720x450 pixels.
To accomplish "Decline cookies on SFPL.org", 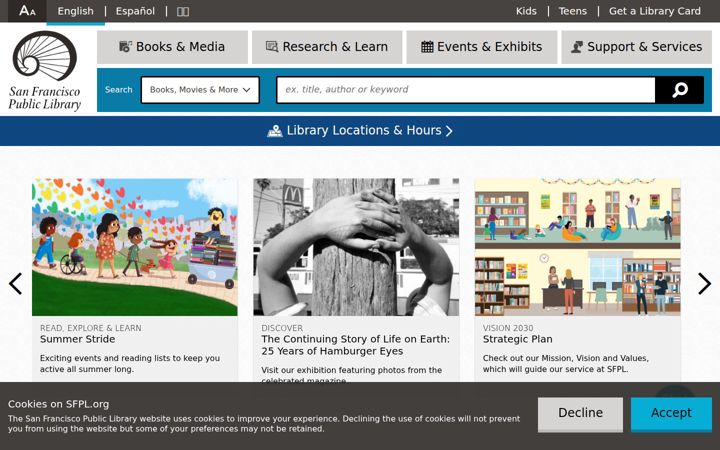I will (x=580, y=413).
